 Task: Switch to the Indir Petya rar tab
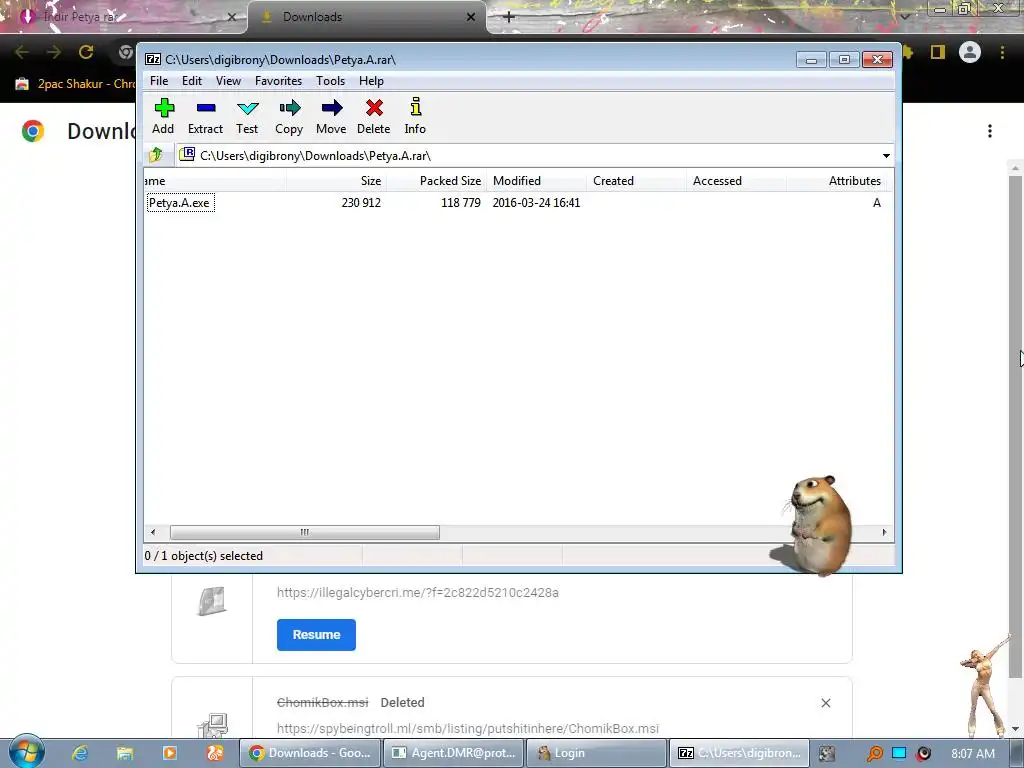tap(124, 17)
